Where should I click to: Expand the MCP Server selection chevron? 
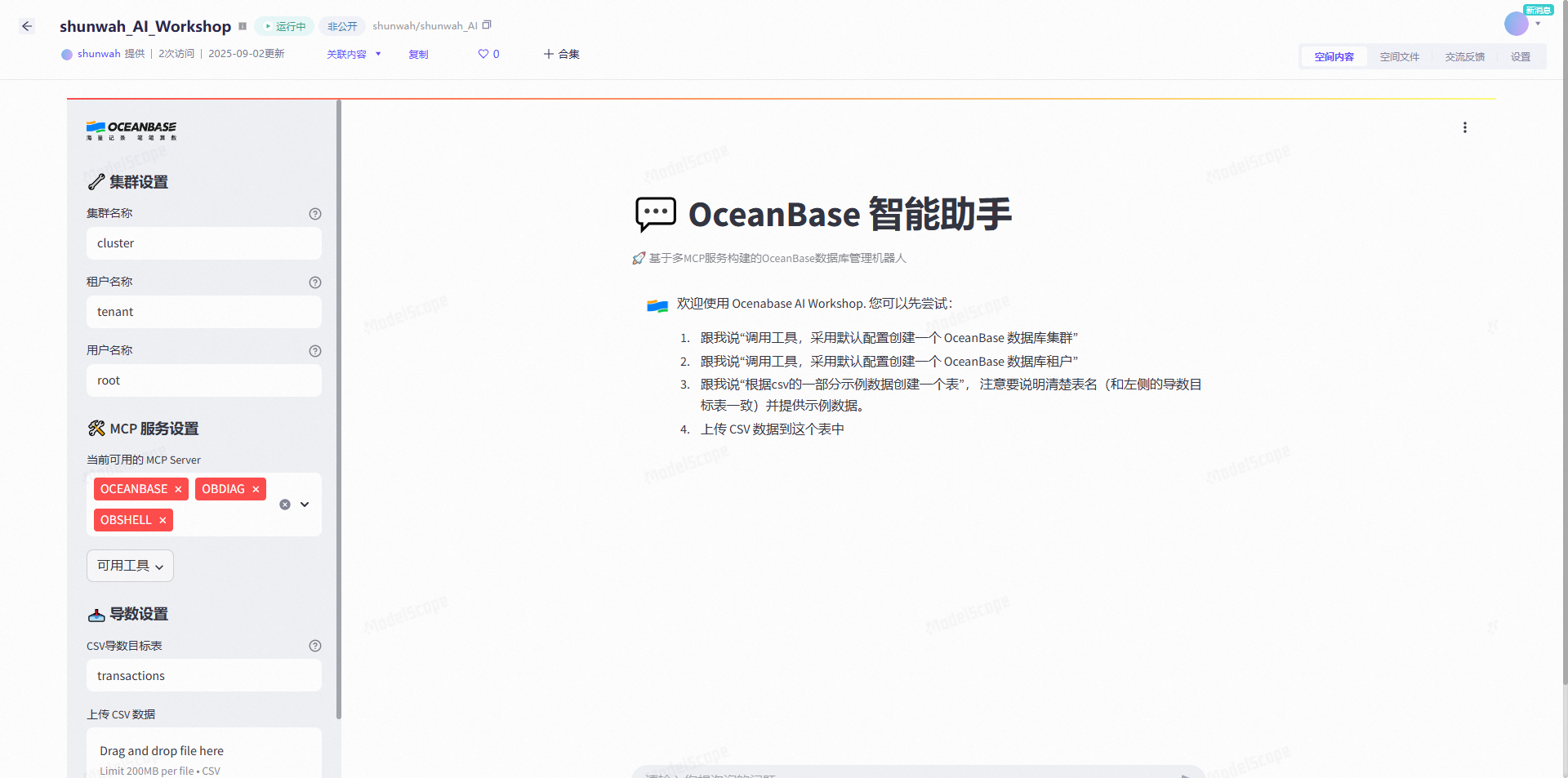[304, 504]
